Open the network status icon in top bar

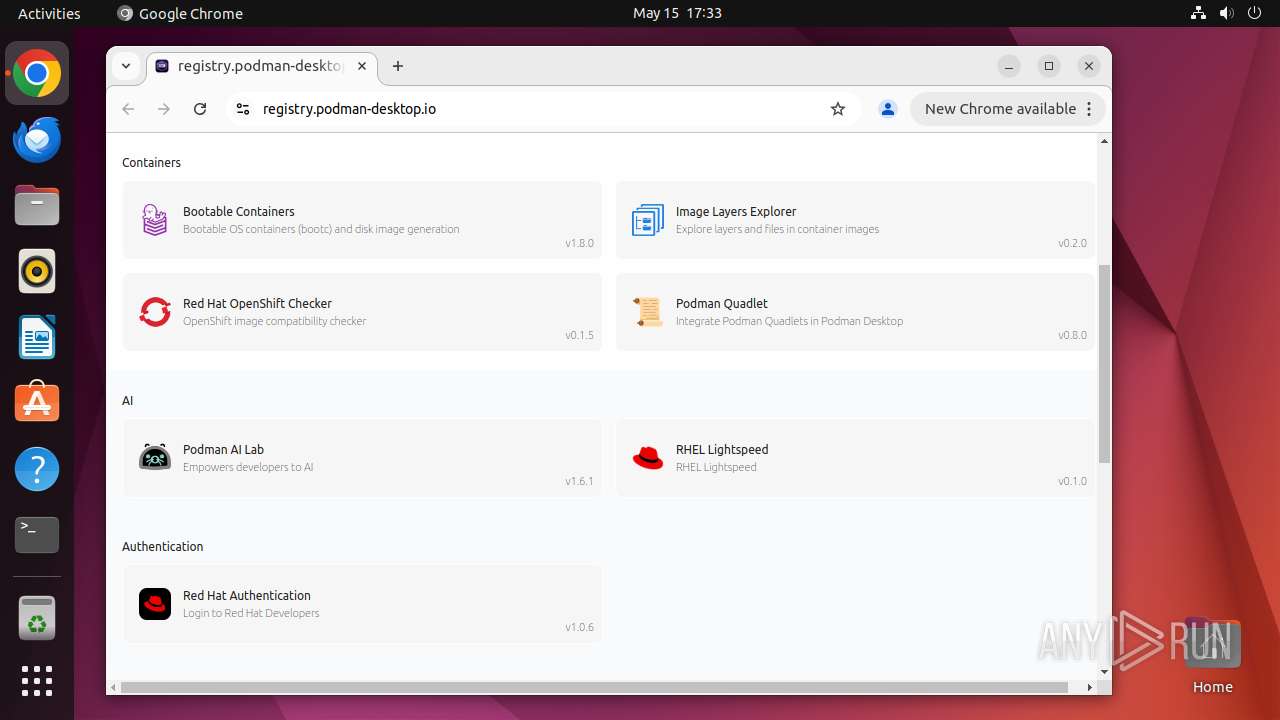pyautogui.click(x=1198, y=13)
